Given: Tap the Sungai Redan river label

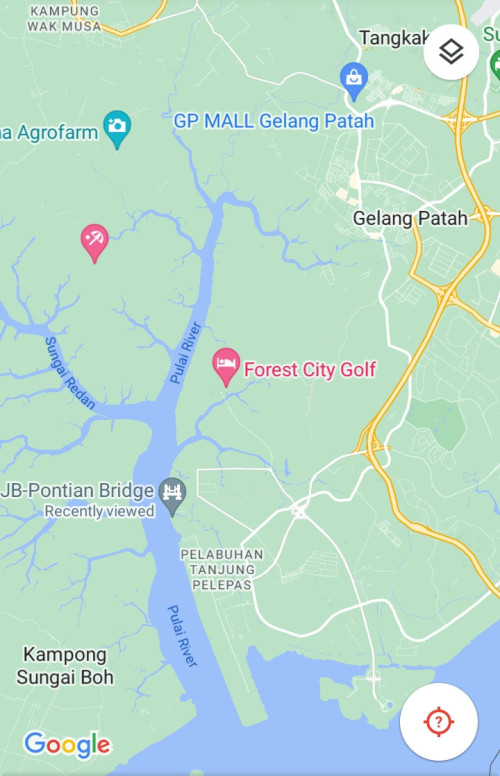Looking at the screenshot, I should (x=70, y=373).
